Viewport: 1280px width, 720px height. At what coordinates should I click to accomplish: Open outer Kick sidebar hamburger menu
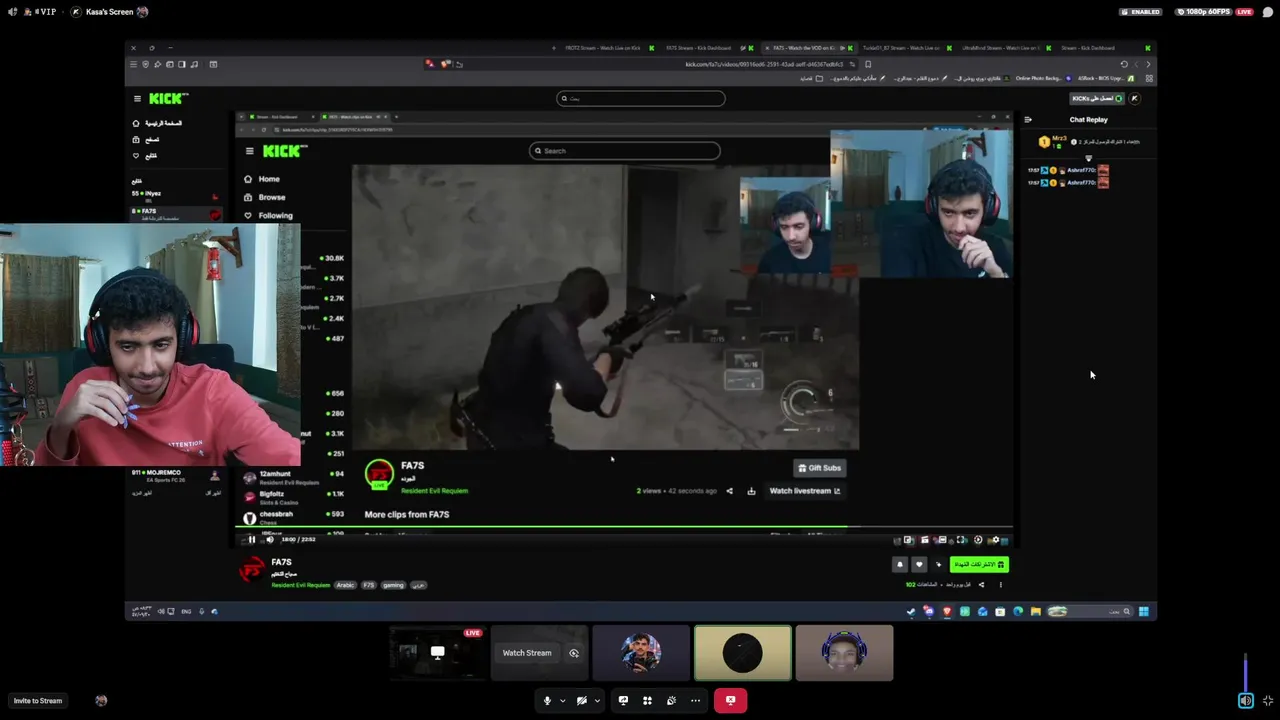pos(137,99)
